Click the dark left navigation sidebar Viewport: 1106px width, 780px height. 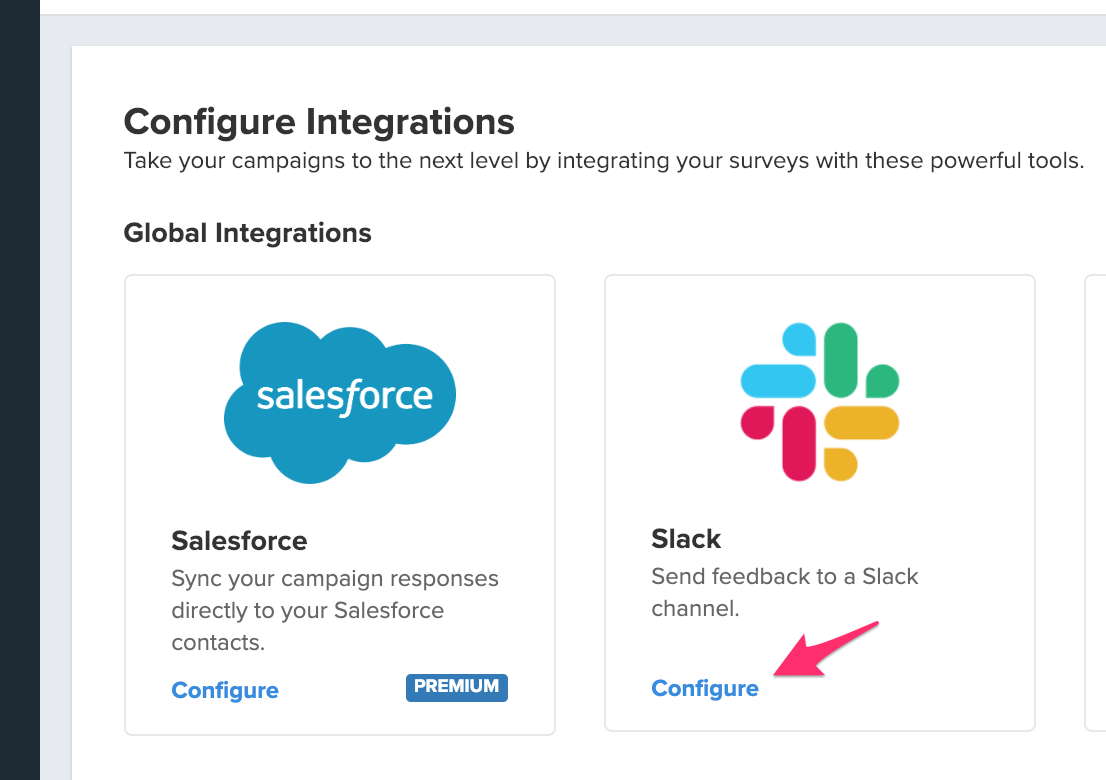coord(19,400)
